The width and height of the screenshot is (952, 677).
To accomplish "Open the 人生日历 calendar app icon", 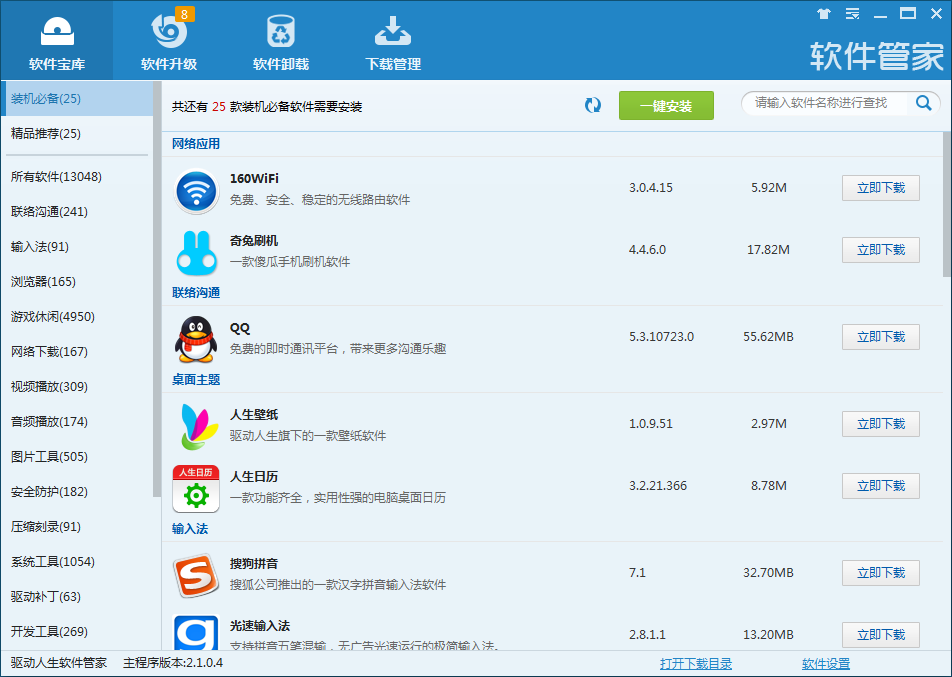I will pyautogui.click(x=196, y=486).
